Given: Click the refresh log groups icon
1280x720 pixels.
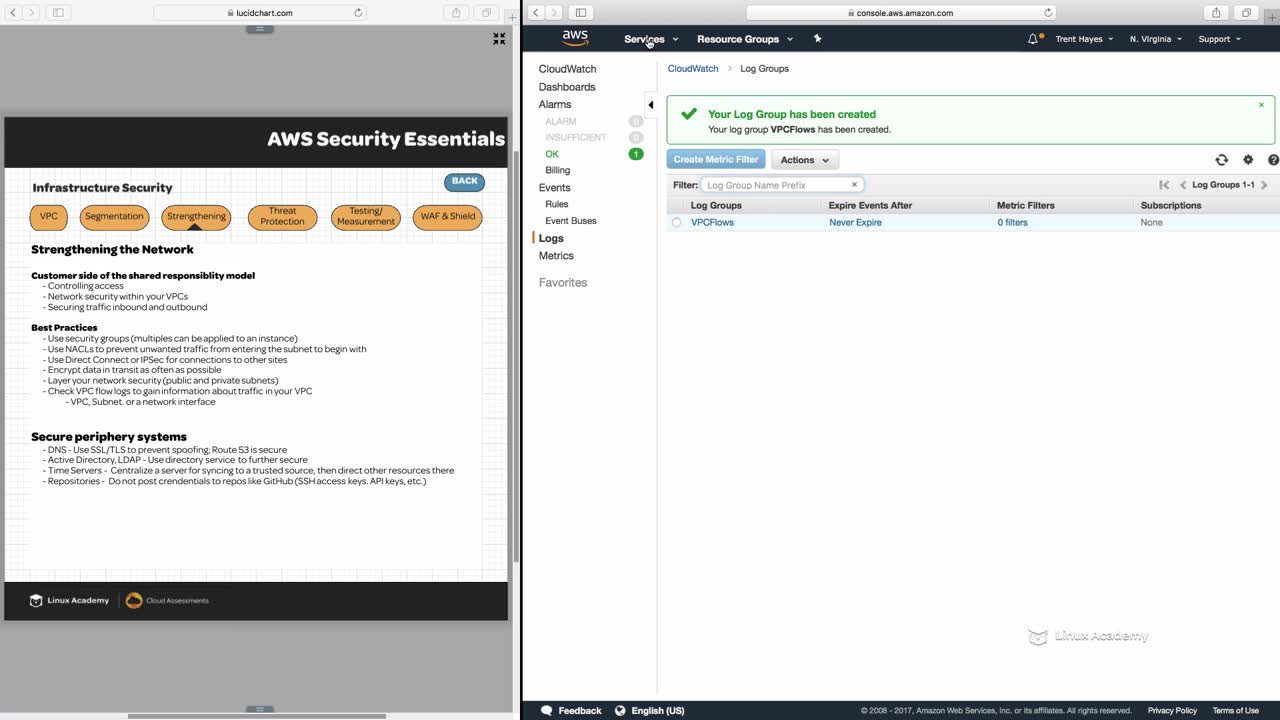Looking at the screenshot, I should click(x=1221, y=160).
